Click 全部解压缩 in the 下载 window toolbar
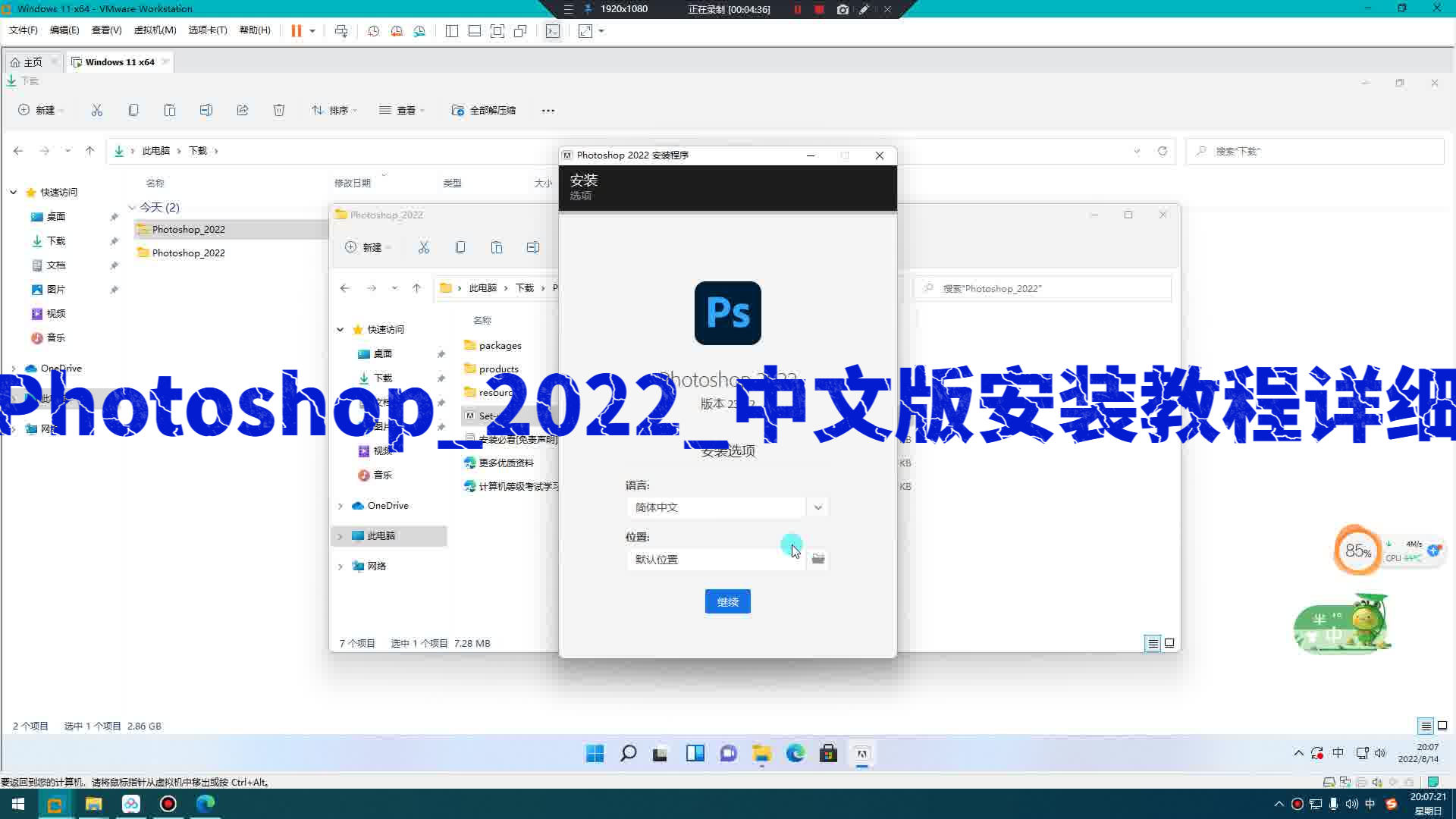This screenshot has height=819, width=1456. pos(484,110)
